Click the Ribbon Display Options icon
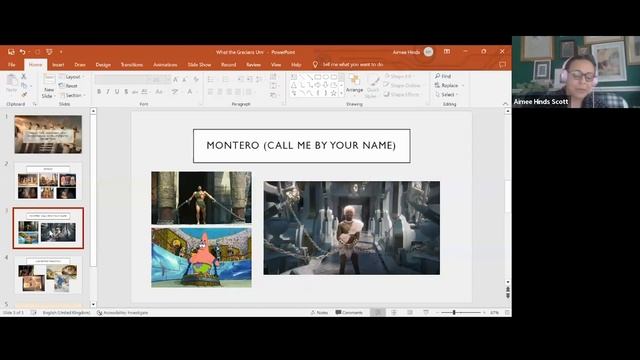Image resolution: width=640 pixels, height=360 pixels. pos(447,52)
